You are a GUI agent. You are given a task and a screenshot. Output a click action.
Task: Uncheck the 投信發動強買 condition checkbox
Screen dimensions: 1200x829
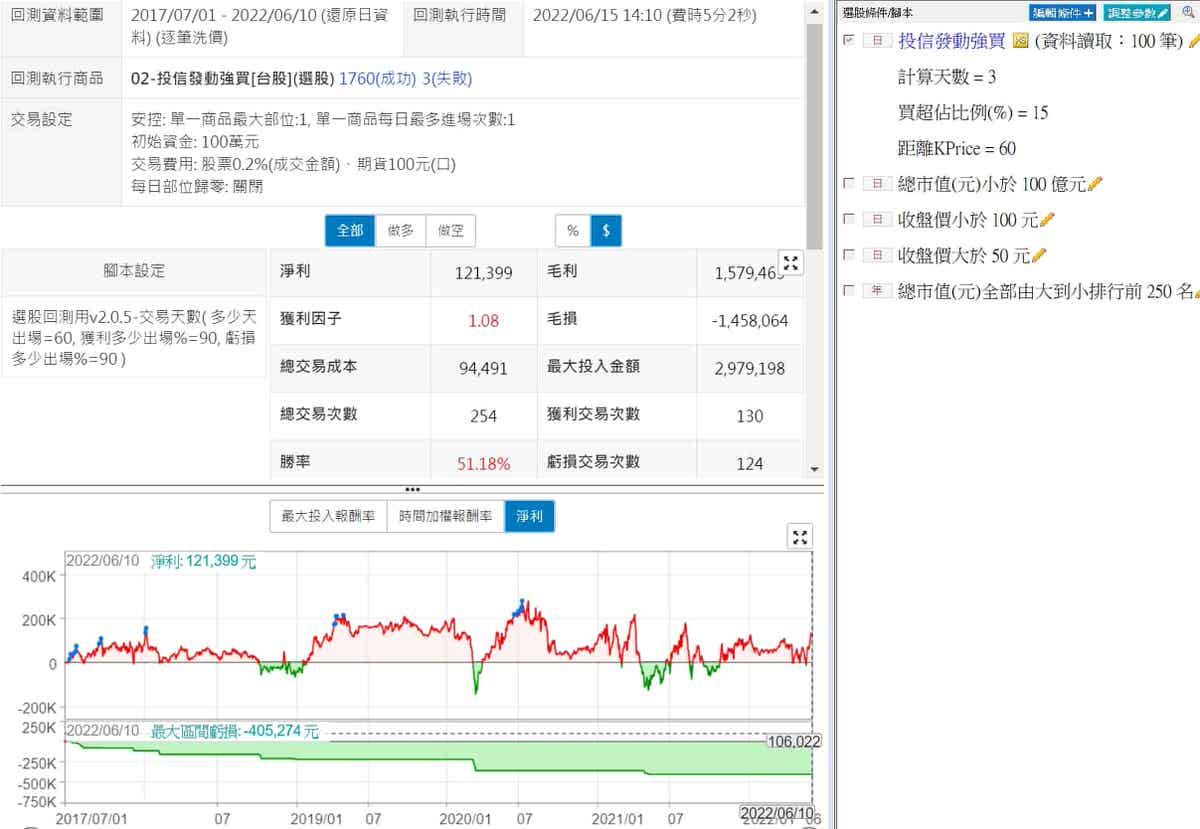pyautogui.click(x=849, y=41)
